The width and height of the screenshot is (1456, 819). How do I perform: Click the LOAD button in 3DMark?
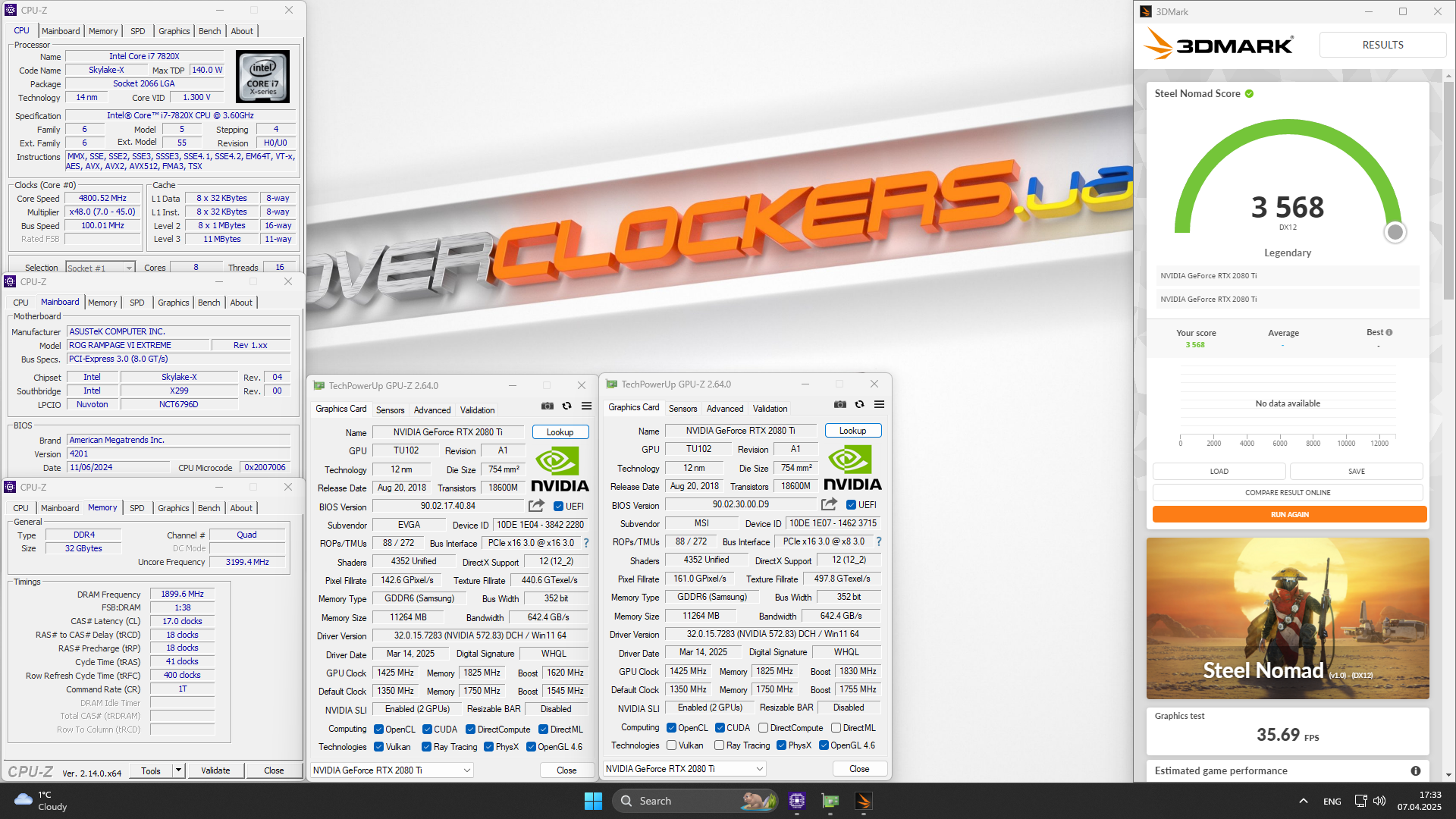click(1219, 472)
